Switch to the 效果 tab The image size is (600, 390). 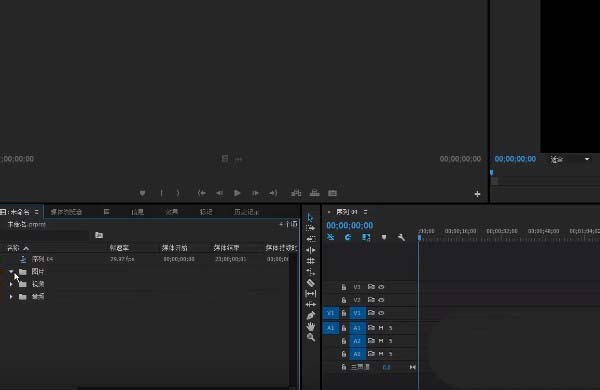(x=171, y=212)
